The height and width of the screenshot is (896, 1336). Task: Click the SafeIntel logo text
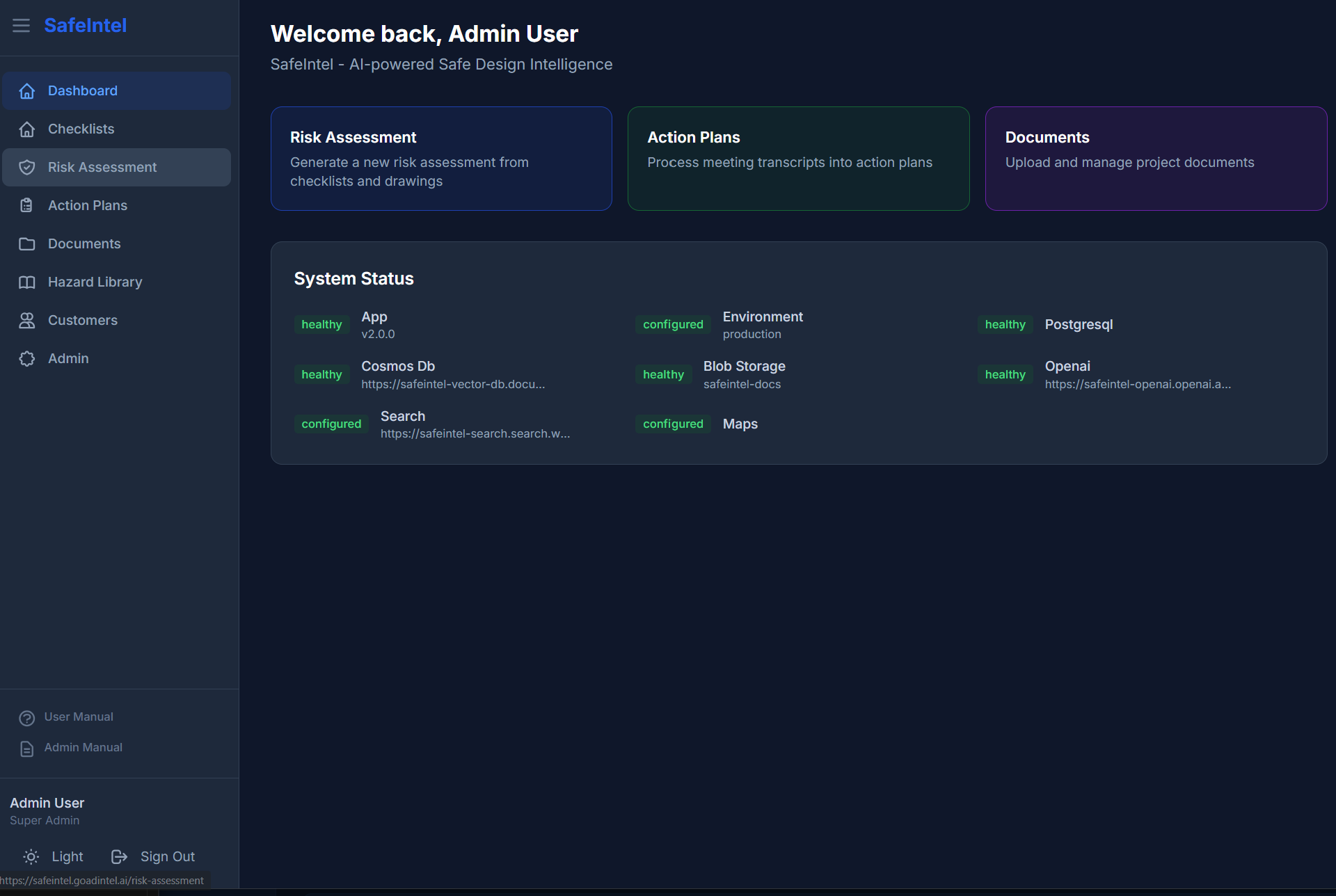(x=85, y=26)
